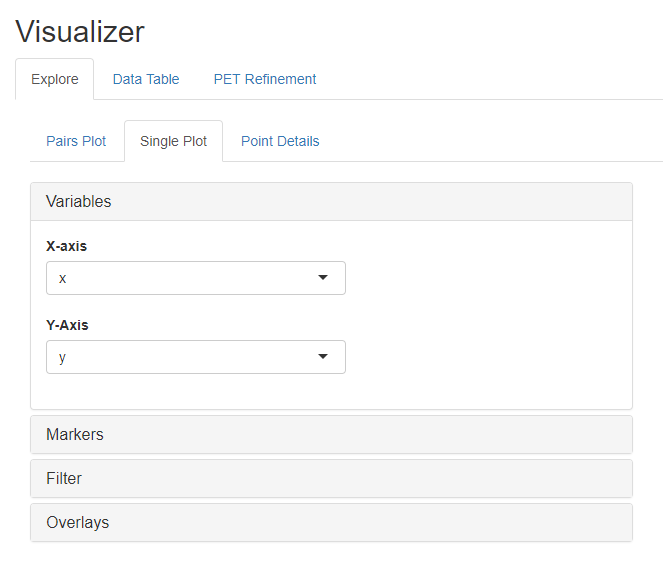Select the Single Plot sub-tab
This screenshot has height=570, width=663.
coord(173,141)
